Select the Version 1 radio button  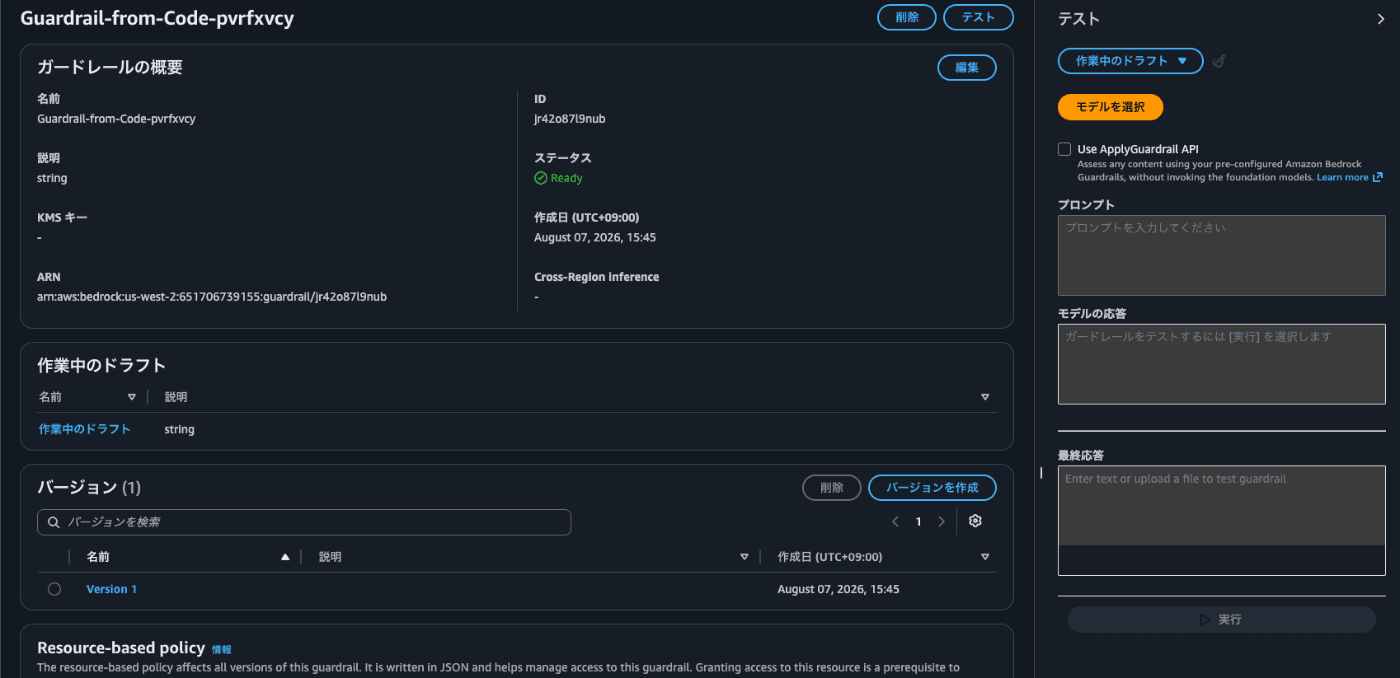click(x=54, y=589)
